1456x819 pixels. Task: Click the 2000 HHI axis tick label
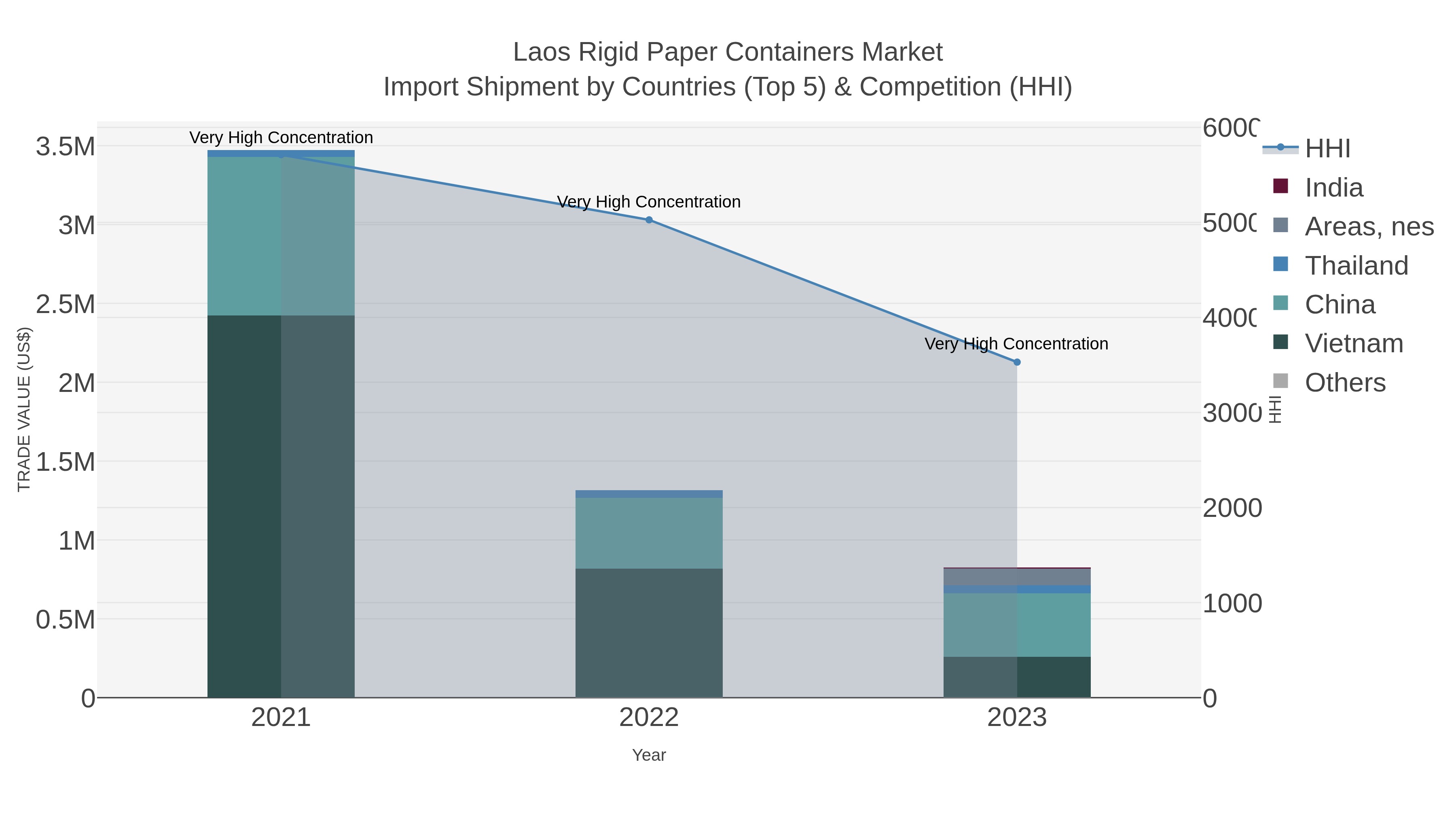point(1232,508)
